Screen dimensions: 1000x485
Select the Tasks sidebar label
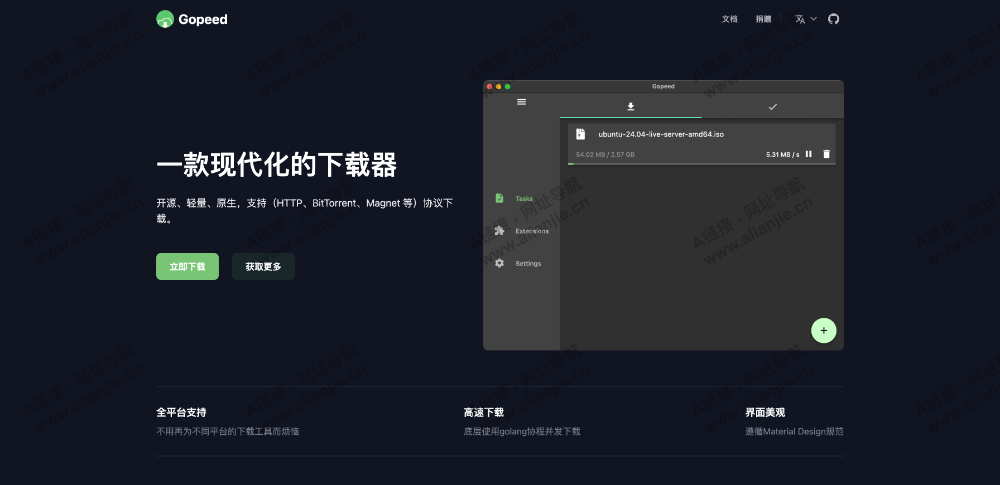point(524,198)
